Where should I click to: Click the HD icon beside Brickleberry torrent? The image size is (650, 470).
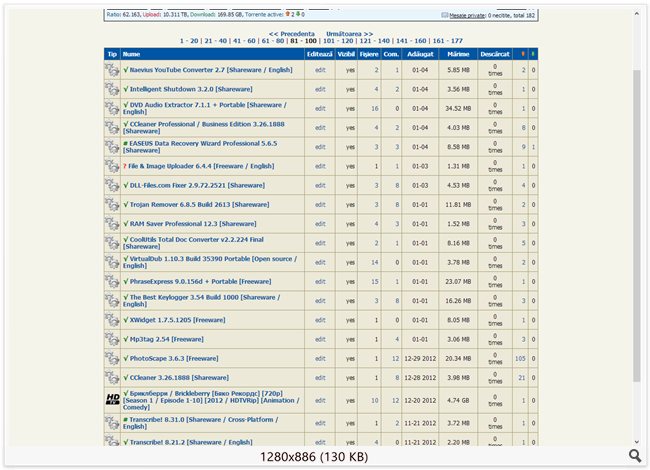click(112, 400)
